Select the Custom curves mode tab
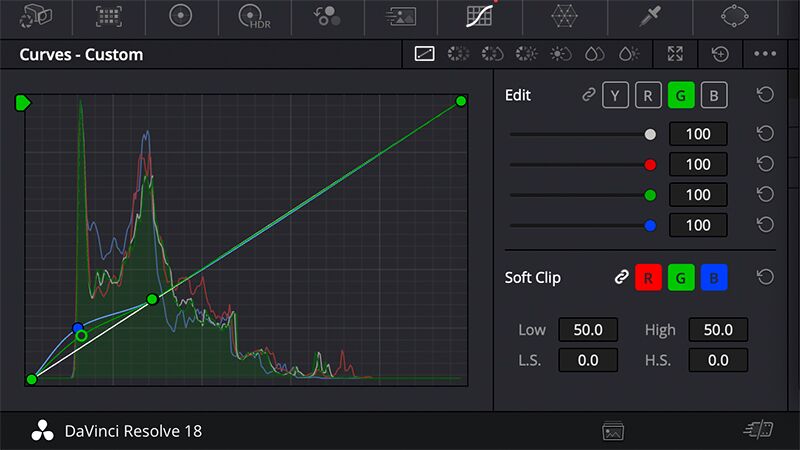Viewport: 800px width, 450px height. (x=425, y=55)
